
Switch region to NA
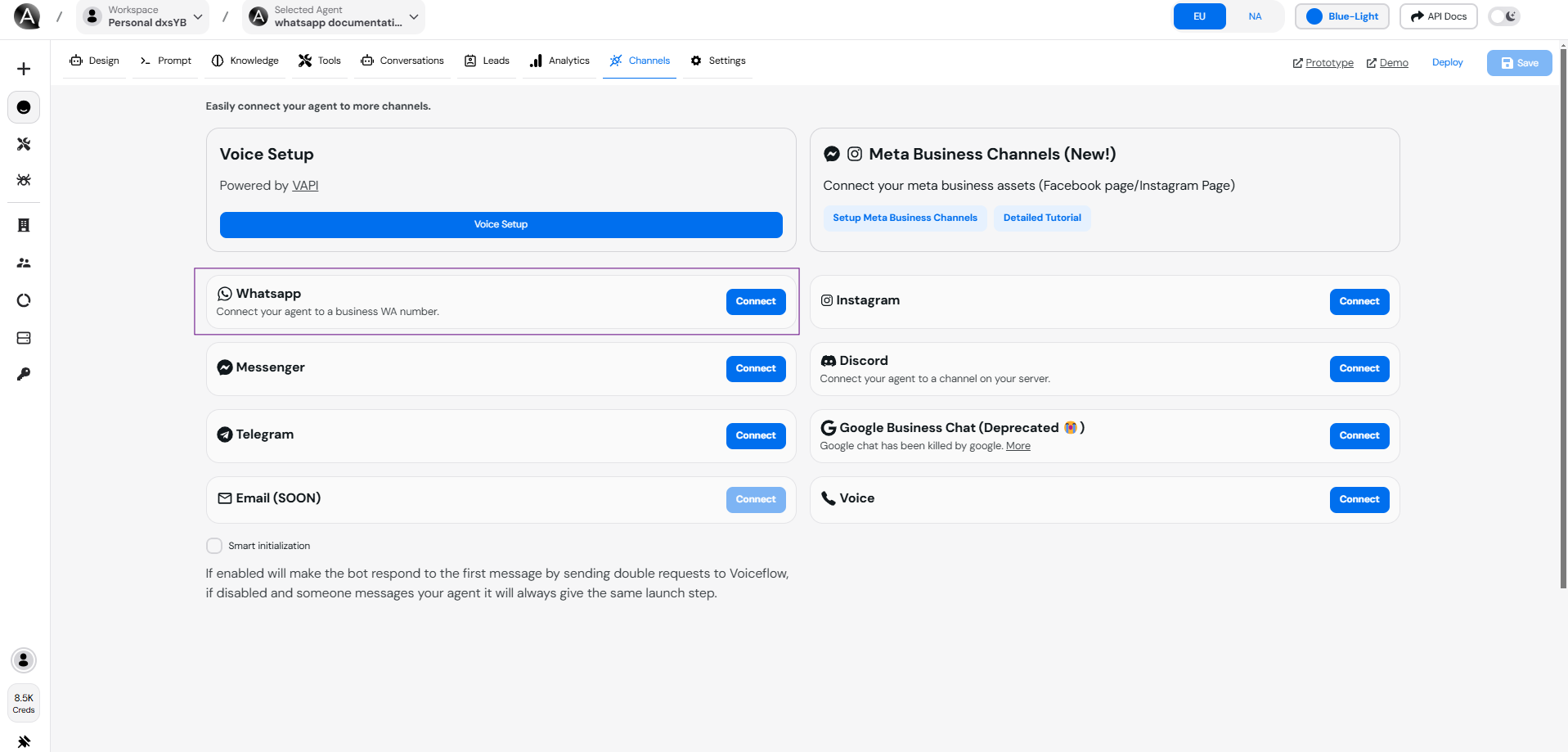click(1255, 16)
